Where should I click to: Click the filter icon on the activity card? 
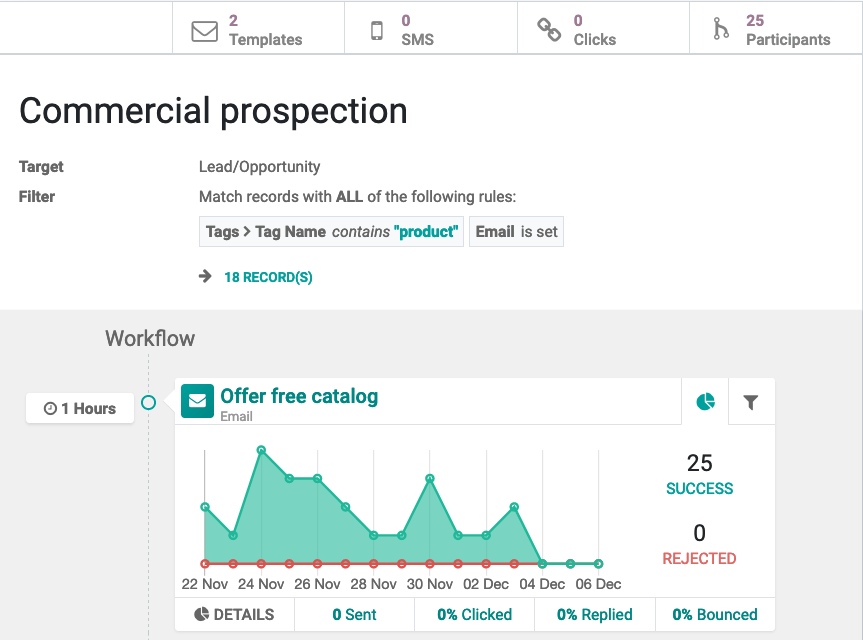click(x=751, y=401)
